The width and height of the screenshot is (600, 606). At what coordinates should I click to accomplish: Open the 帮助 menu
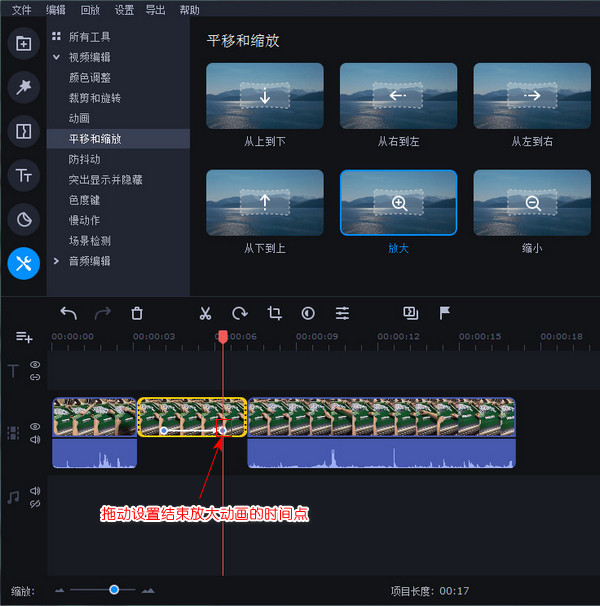coord(189,10)
